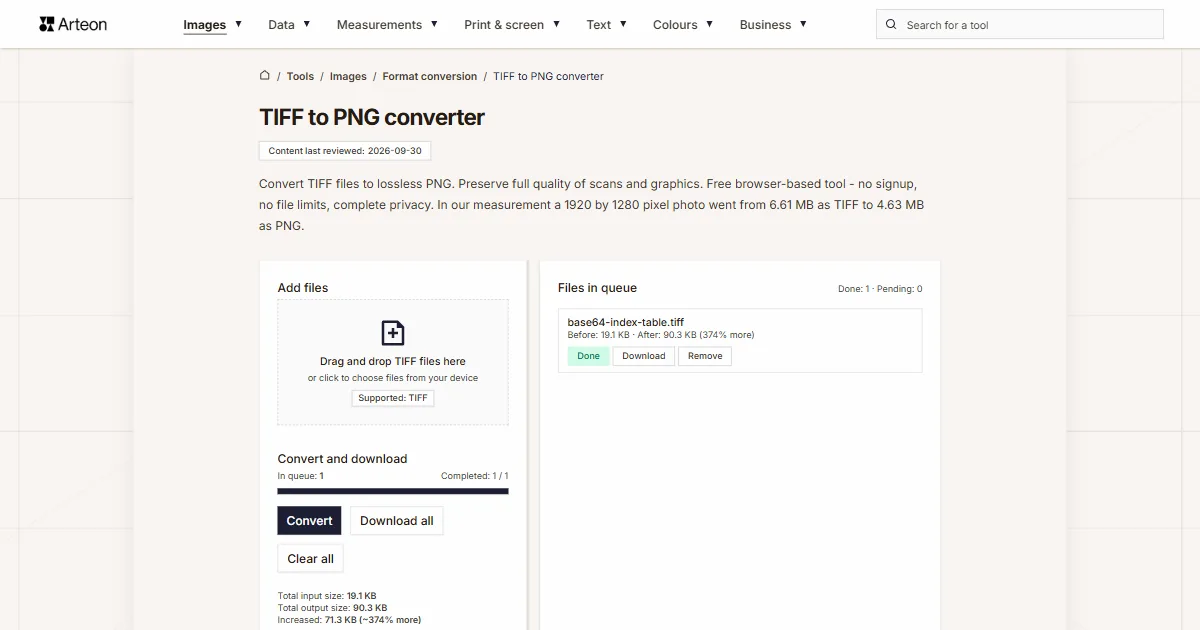Image resolution: width=1200 pixels, height=630 pixels.
Task: Click the Completed: 1 / 1 text
Action: coord(475,476)
